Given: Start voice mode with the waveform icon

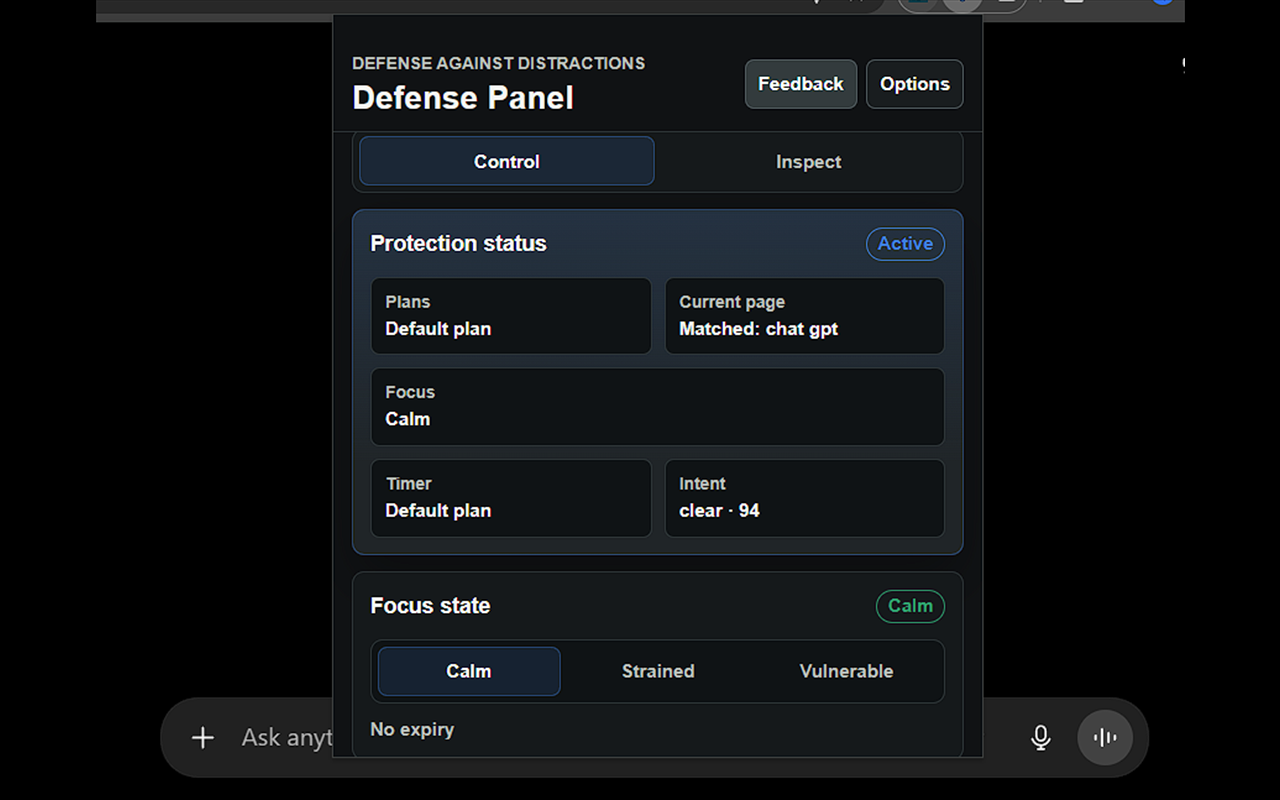Looking at the screenshot, I should [x=1105, y=738].
